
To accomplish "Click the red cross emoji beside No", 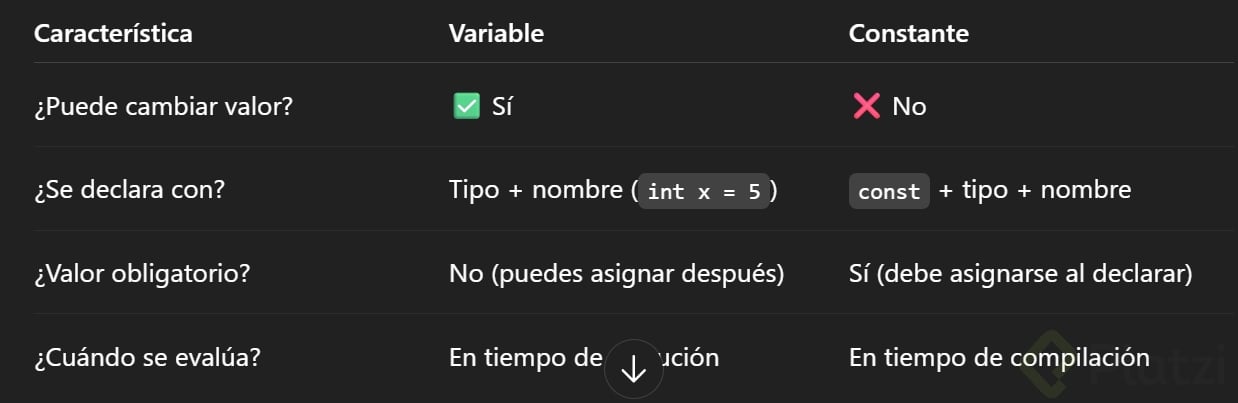I will 866,106.
